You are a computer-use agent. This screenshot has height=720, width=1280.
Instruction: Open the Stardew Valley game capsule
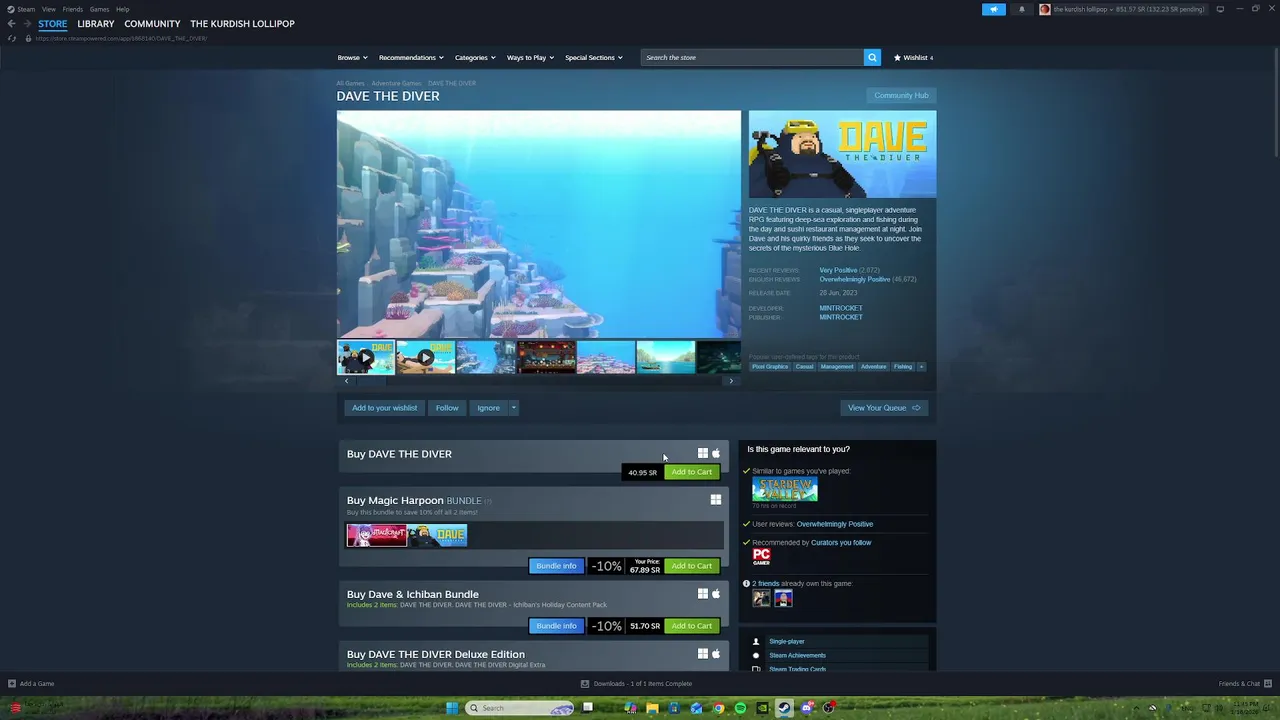click(785, 489)
